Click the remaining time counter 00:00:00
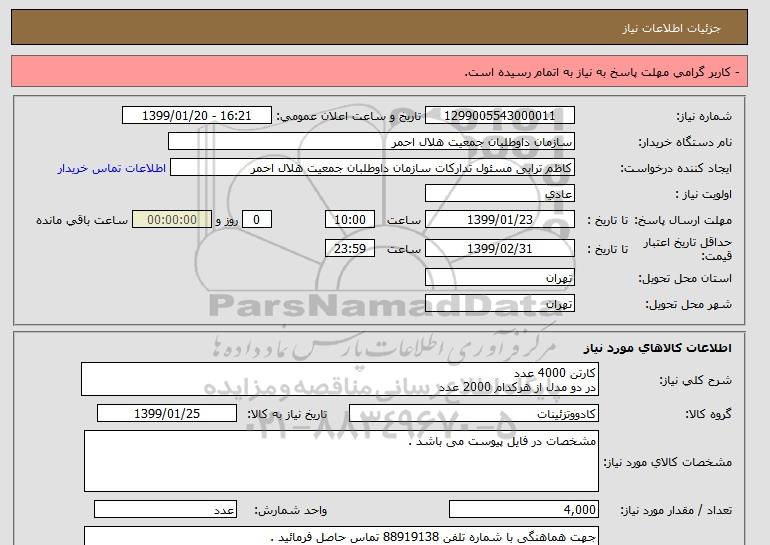This screenshot has width=770, height=545. [x=172, y=219]
